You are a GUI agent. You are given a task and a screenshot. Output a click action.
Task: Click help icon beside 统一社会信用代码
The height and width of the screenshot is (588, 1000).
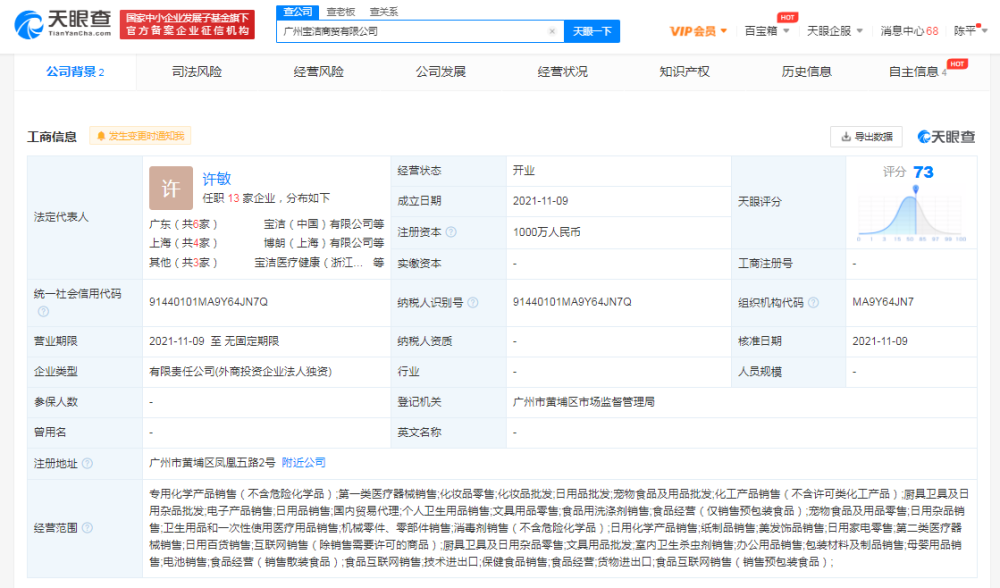point(43,312)
